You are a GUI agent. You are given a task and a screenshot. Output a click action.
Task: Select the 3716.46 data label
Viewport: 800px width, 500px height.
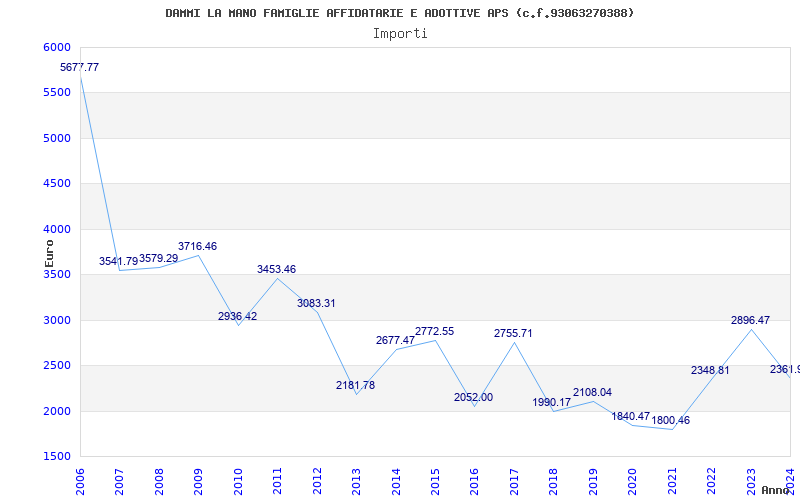click(x=197, y=246)
